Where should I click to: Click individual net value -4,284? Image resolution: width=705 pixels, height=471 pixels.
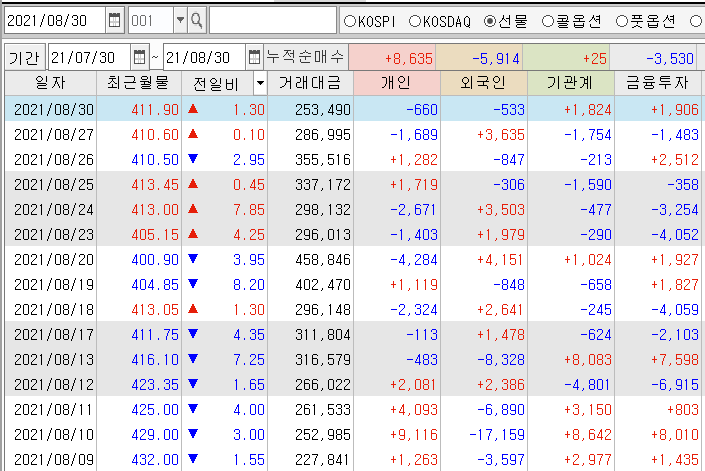pyautogui.click(x=414, y=260)
